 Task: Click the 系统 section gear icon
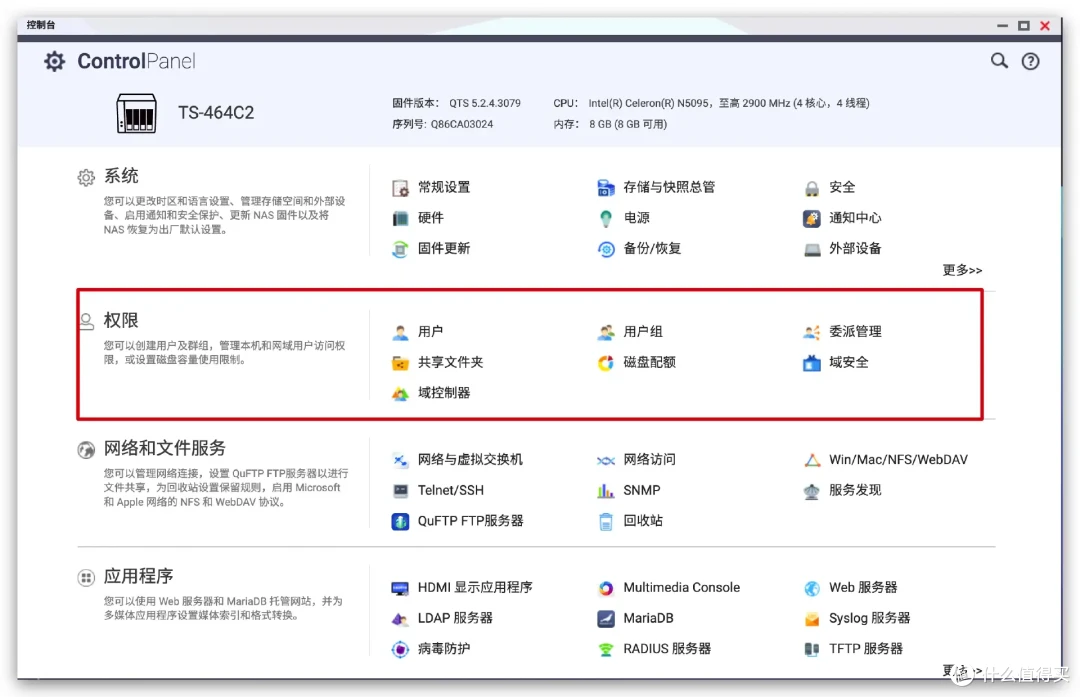click(86, 178)
